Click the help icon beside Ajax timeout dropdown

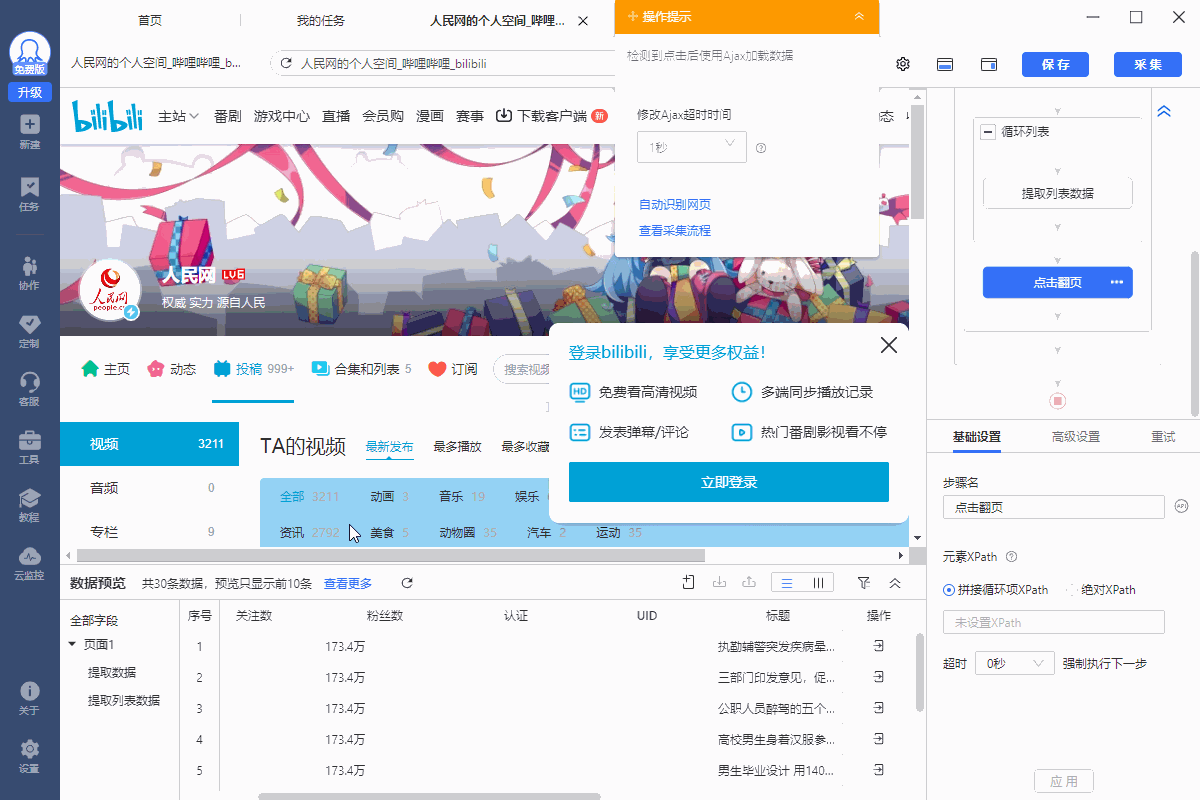(x=761, y=148)
